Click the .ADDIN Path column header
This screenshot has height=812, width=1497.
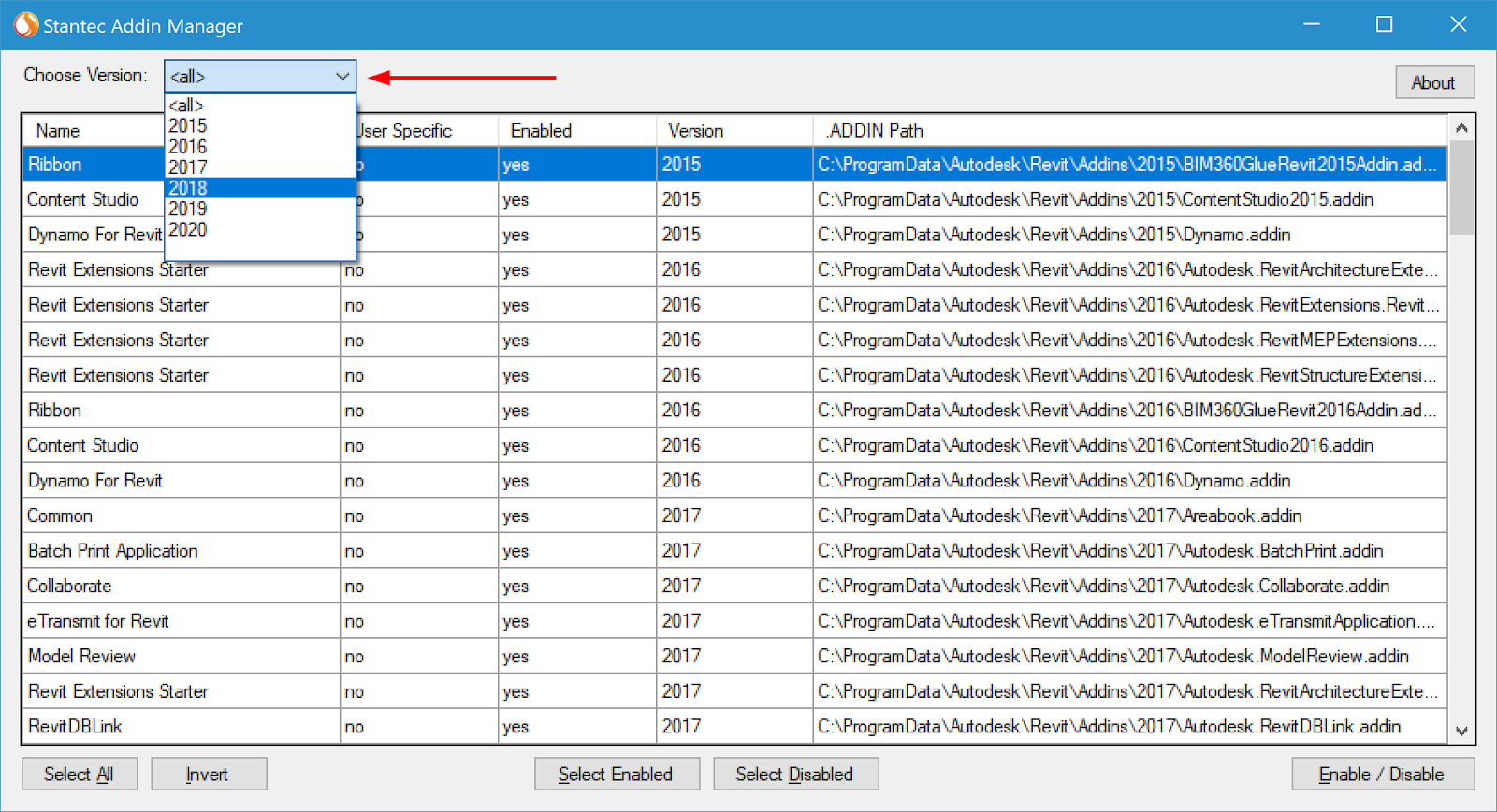1130,131
